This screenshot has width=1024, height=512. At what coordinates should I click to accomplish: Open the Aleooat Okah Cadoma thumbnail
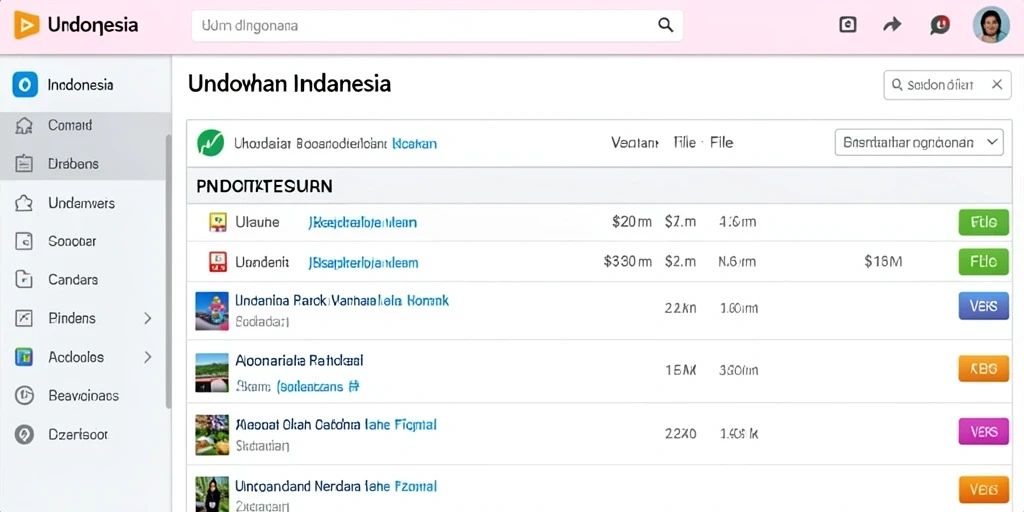coord(212,434)
